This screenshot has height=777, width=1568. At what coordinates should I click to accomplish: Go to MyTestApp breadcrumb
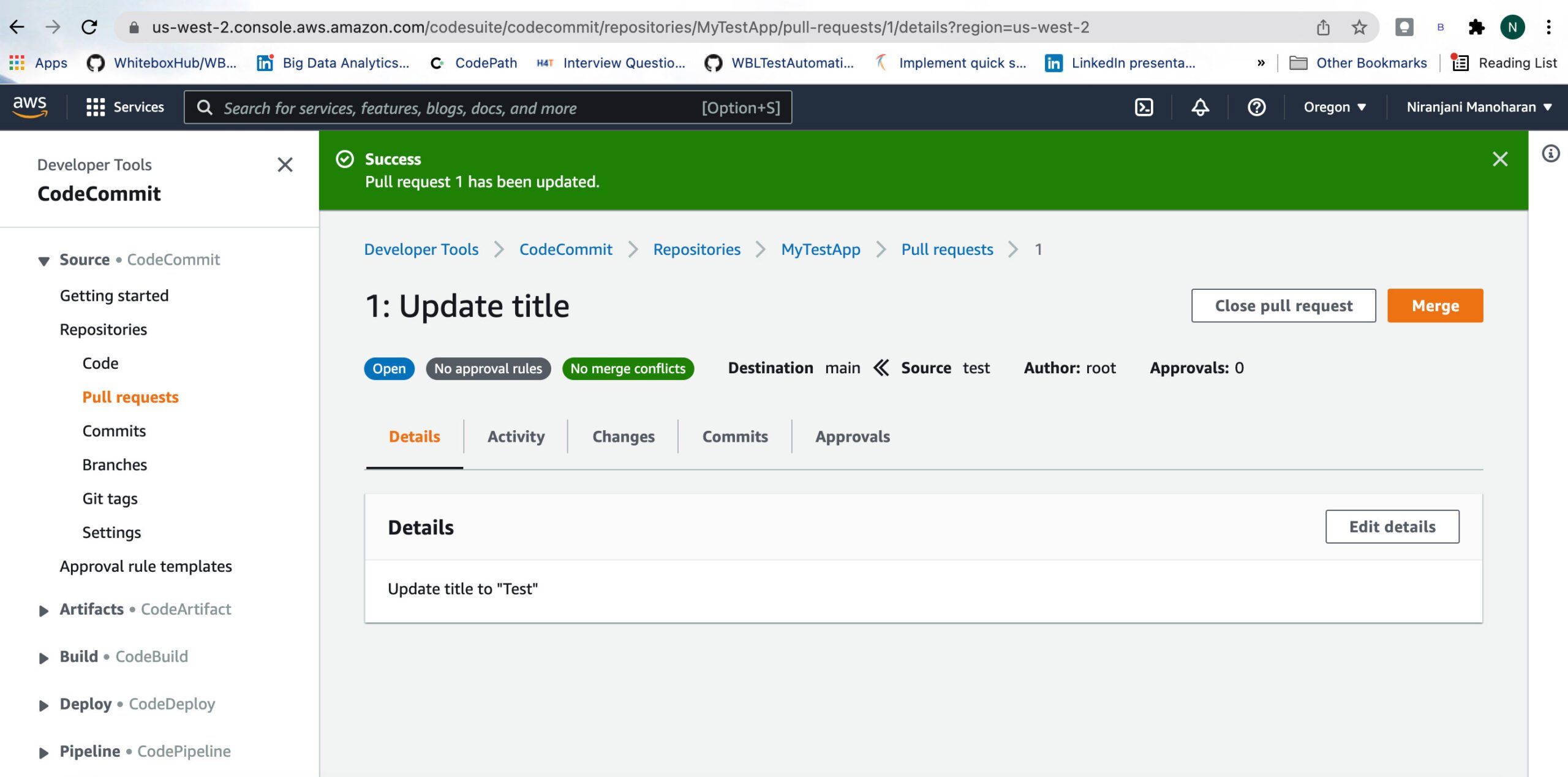click(x=821, y=249)
